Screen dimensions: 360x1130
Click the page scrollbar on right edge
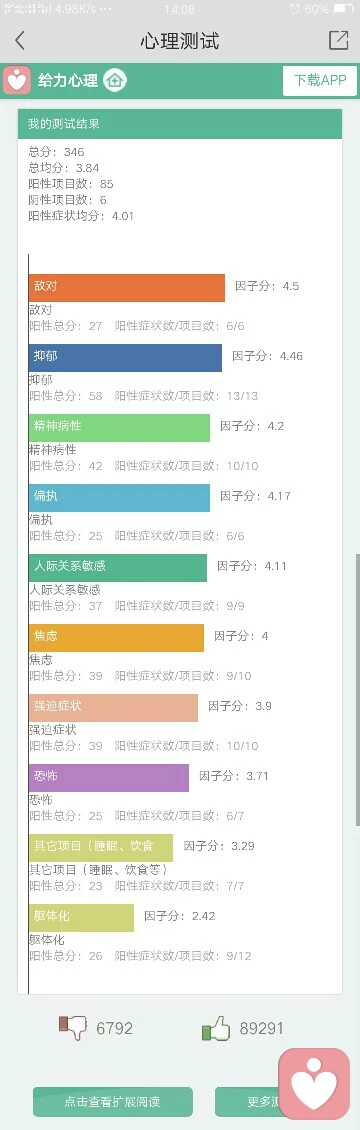coord(357,688)
